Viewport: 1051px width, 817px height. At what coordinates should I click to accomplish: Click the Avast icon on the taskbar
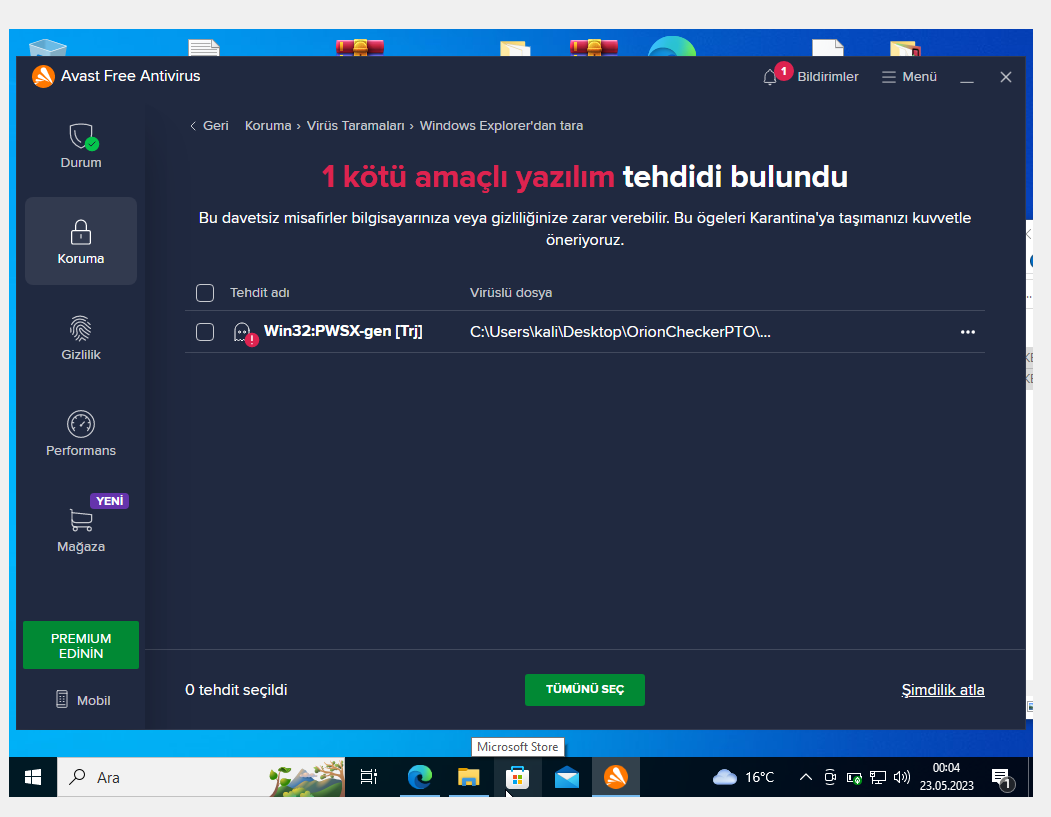(x=615, y=777)
